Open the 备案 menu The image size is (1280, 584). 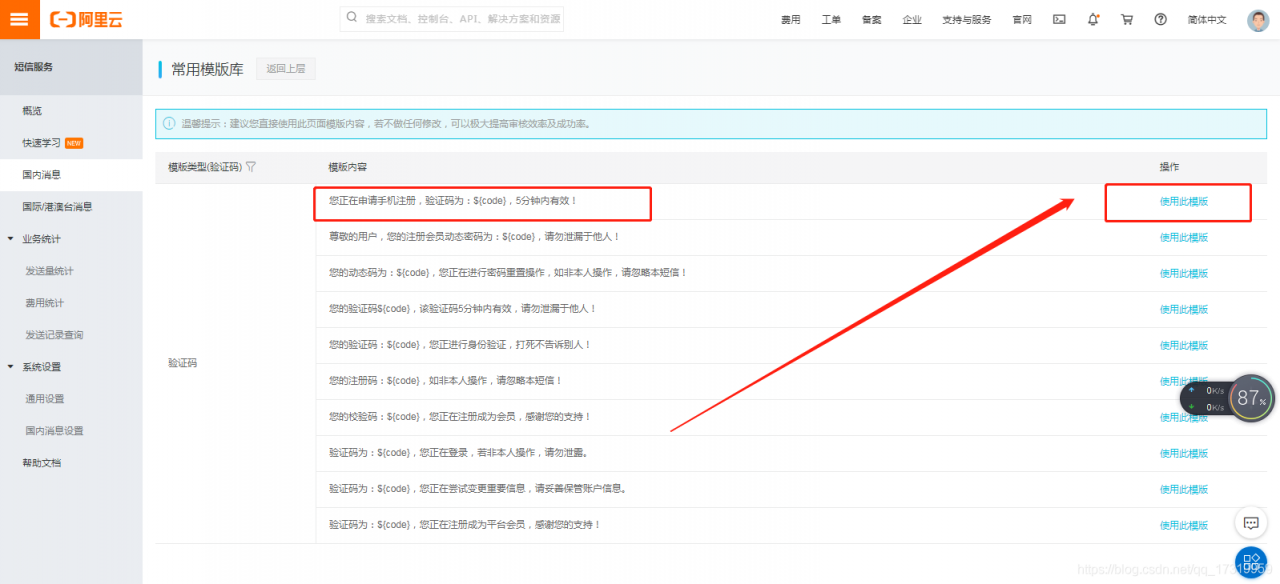point(871,20)
